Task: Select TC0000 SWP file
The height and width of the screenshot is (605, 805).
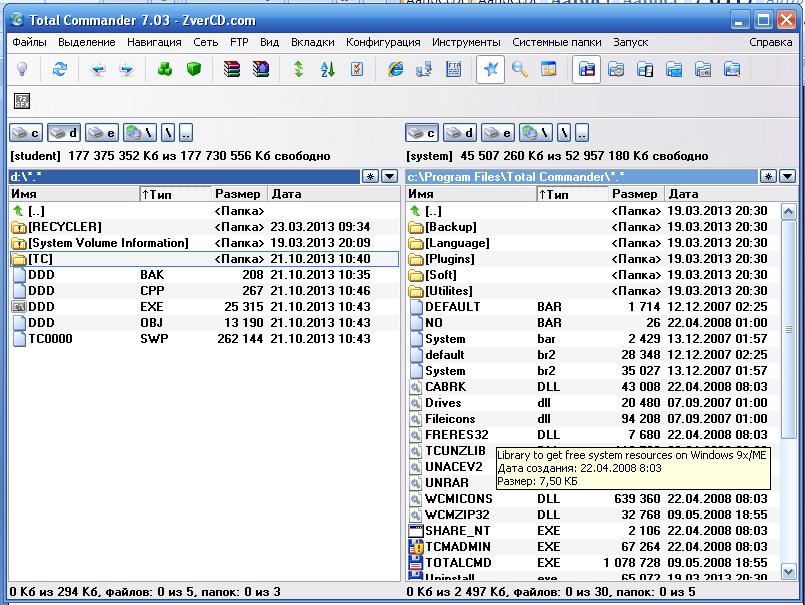Action: point(204,338)
